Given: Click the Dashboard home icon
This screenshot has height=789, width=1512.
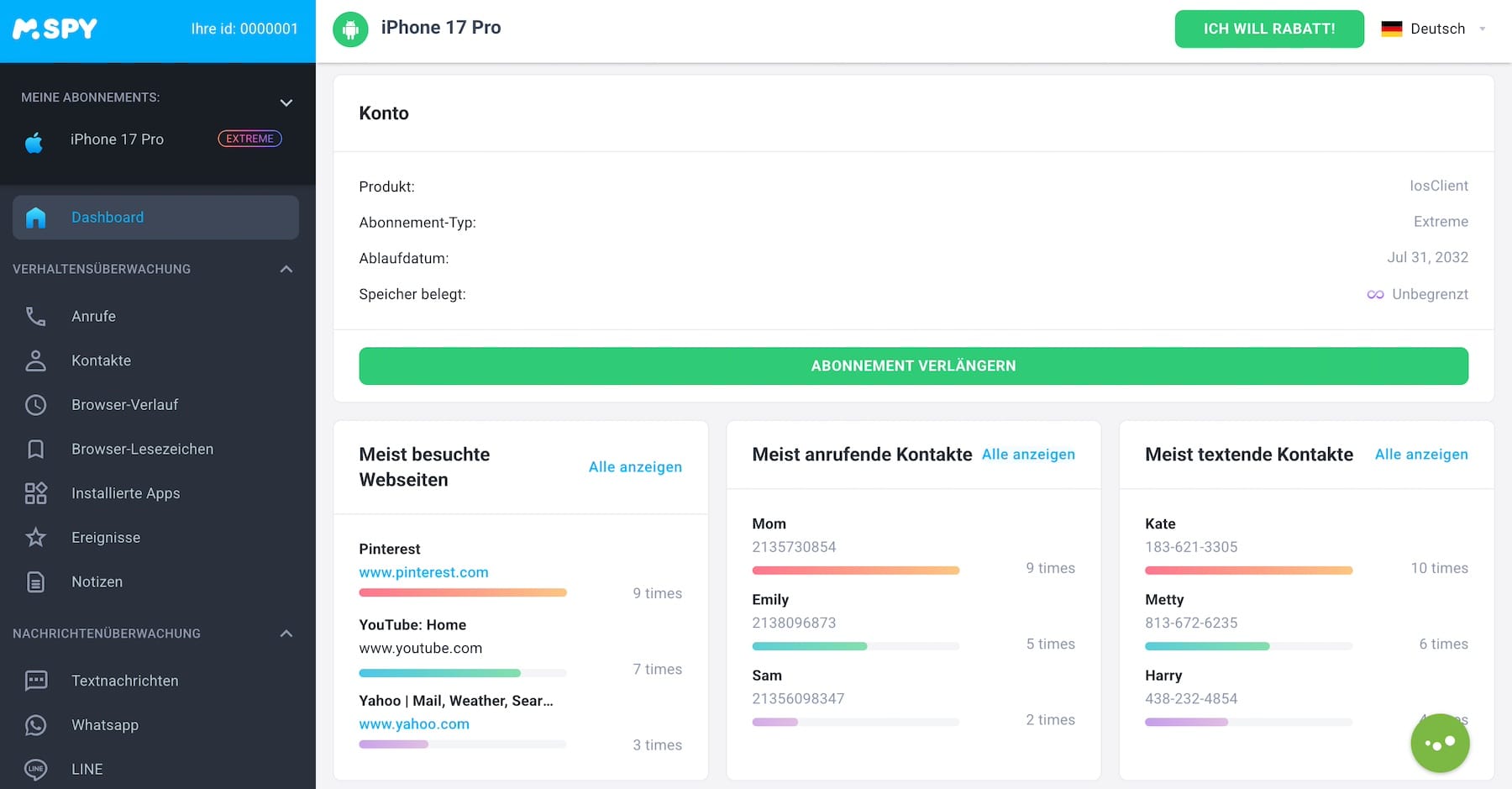Looking at the screenshot, I should tap(35, 218).
